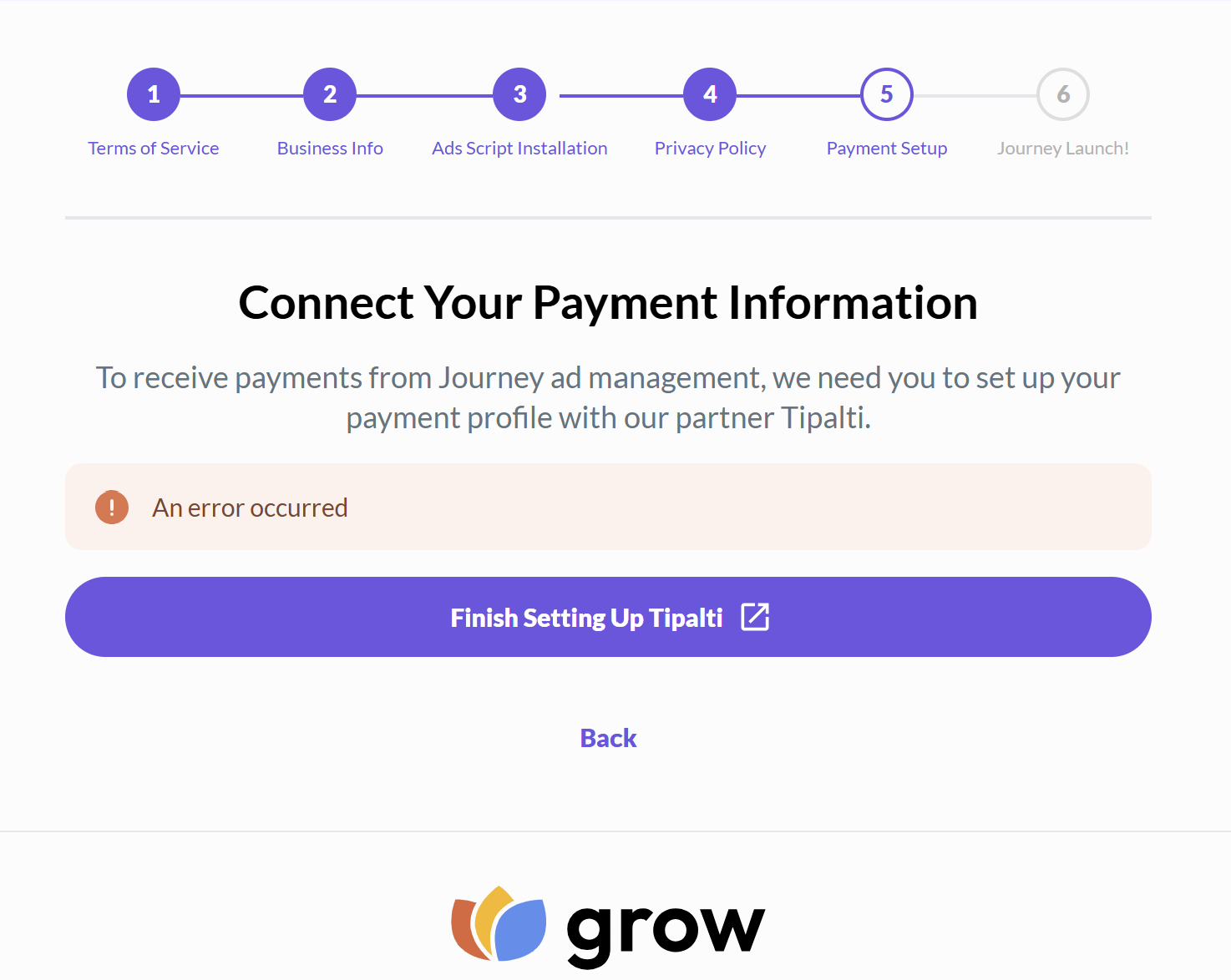The image size is (1231, 980).
Task: Go to step 2 circle
Action: (x=330, y=94)
